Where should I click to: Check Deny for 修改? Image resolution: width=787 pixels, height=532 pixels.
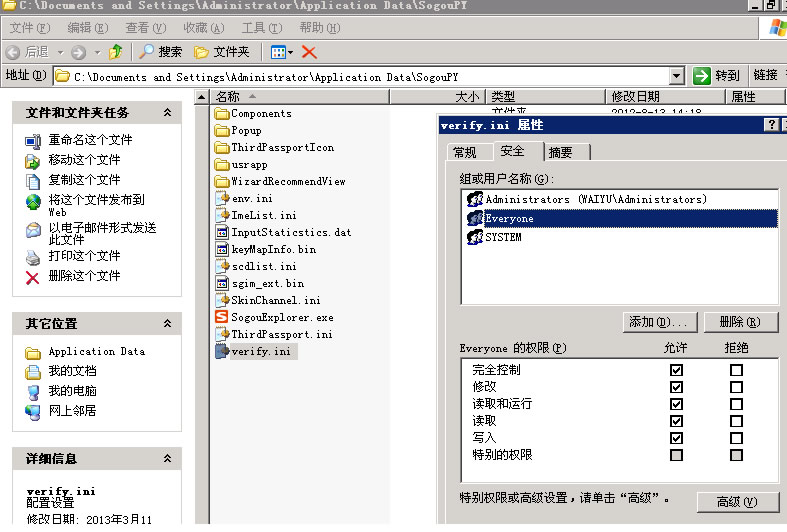tap(736, 387)
